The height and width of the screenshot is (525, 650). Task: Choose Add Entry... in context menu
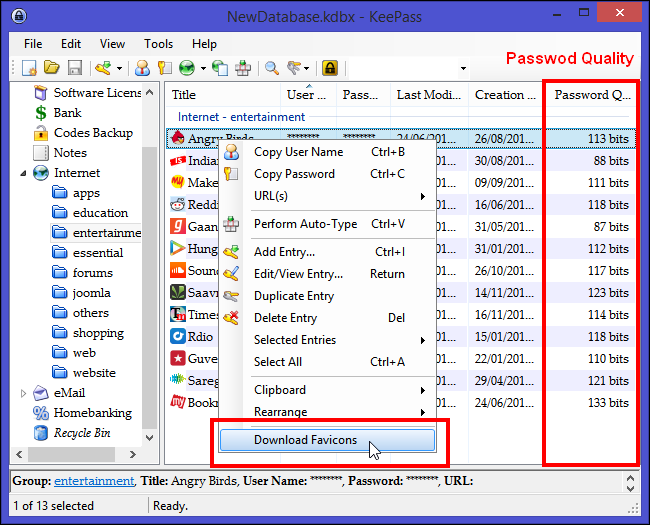(327, 252)
